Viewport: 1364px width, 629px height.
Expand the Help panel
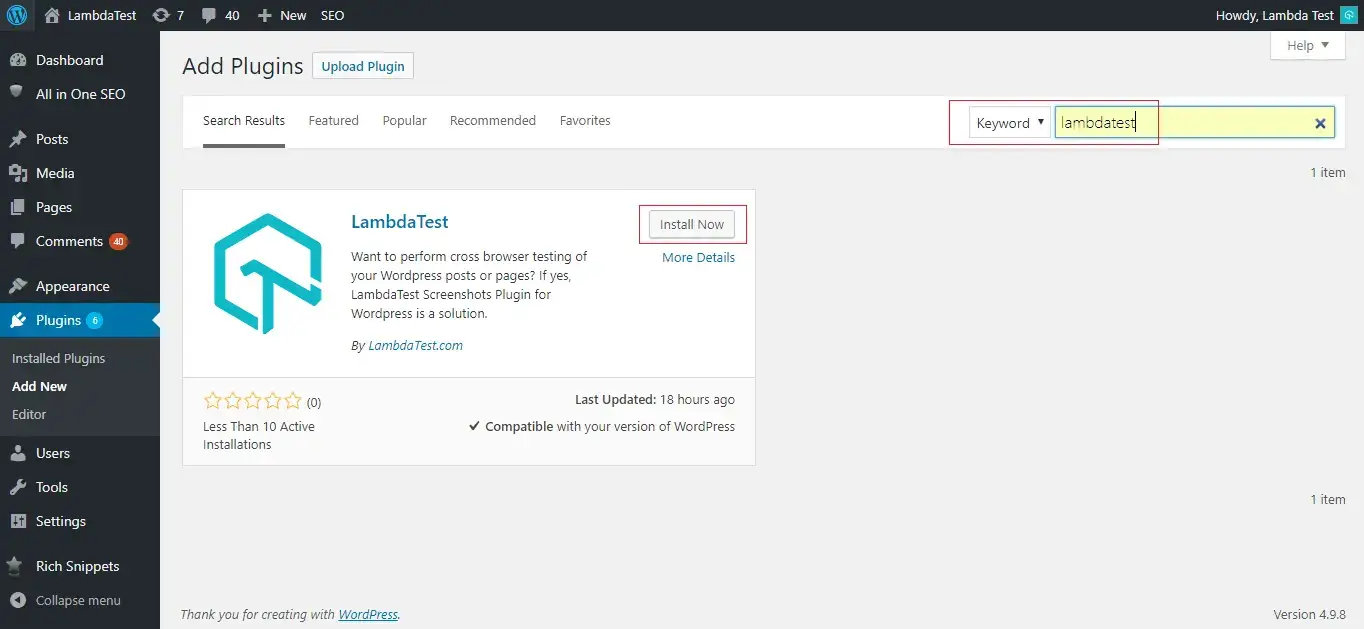pos(1306,45)
